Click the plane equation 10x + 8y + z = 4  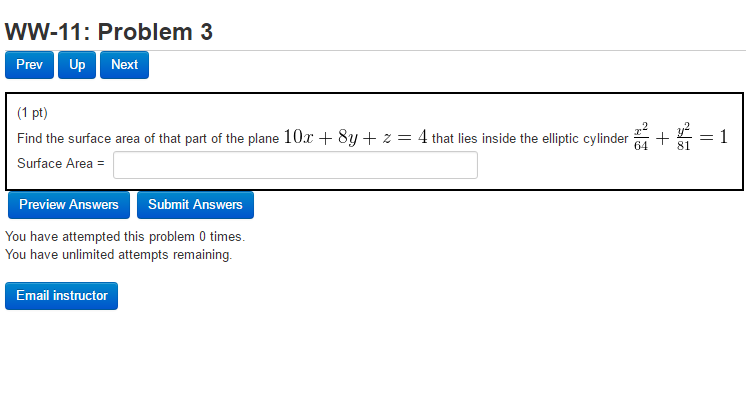[x=356, y=137]
